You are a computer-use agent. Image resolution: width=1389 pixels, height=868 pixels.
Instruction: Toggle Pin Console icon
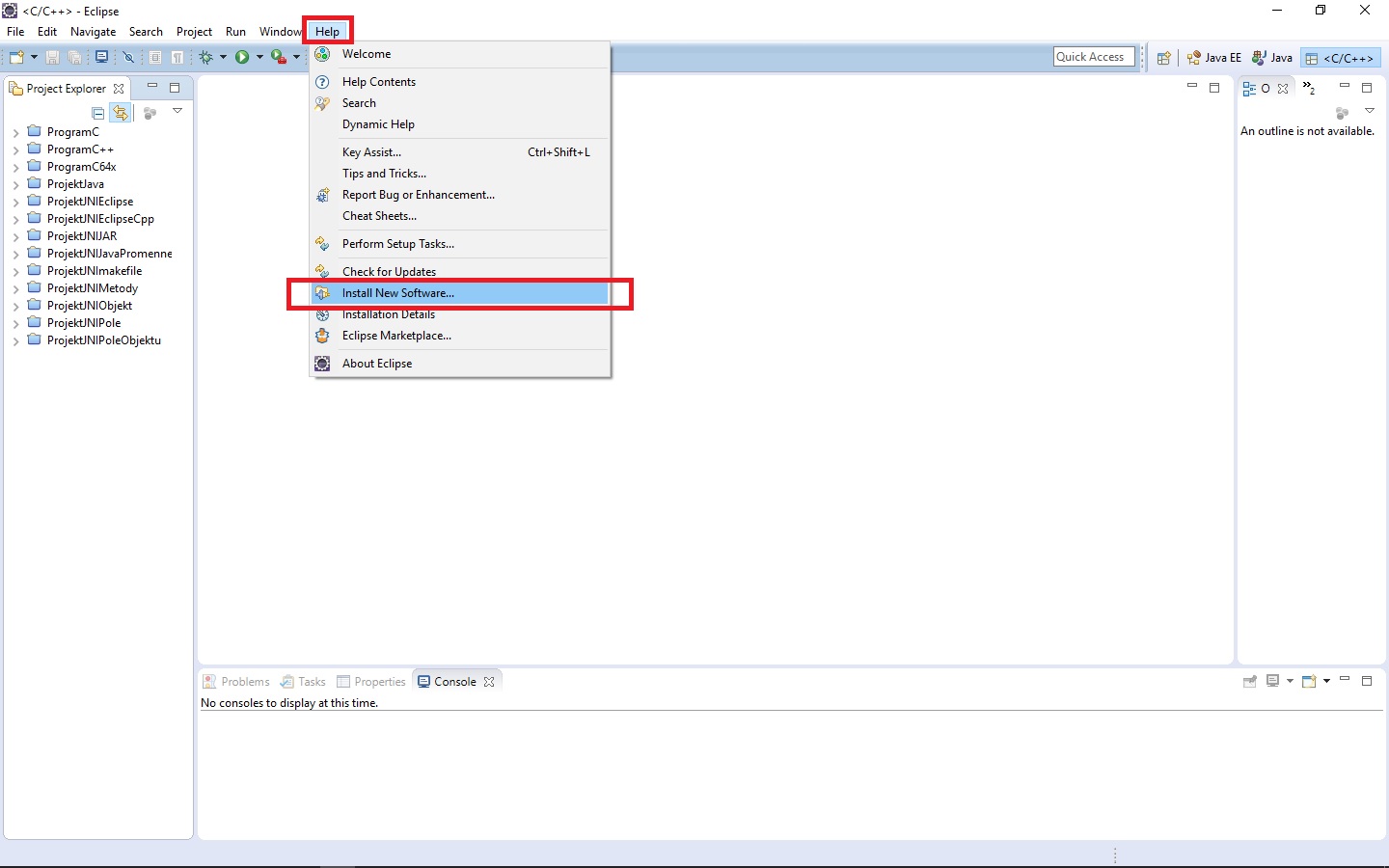pyautogui.click(x=1250, y=682)
